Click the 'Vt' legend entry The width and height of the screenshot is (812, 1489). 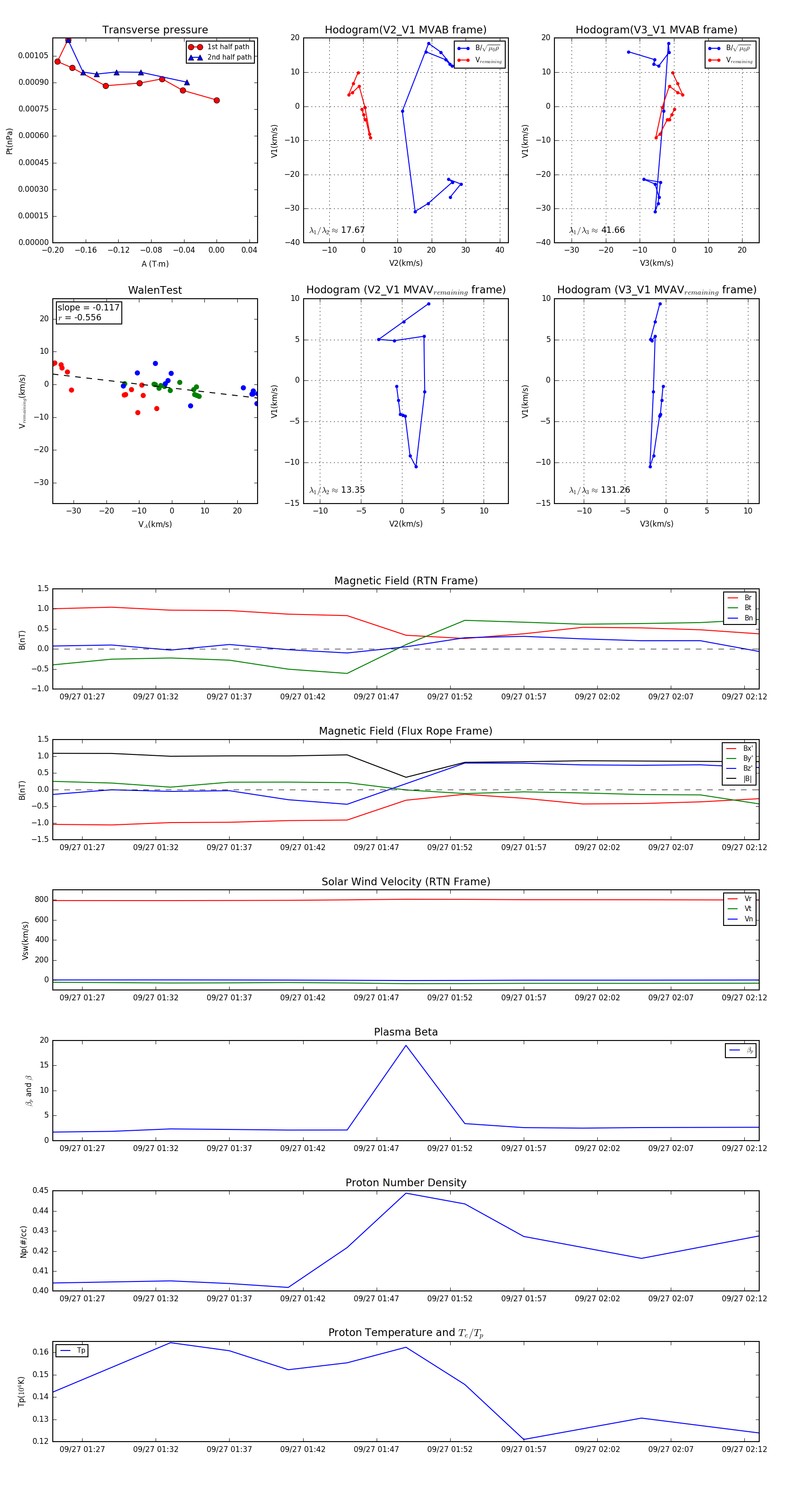click(x=740, y=909)
